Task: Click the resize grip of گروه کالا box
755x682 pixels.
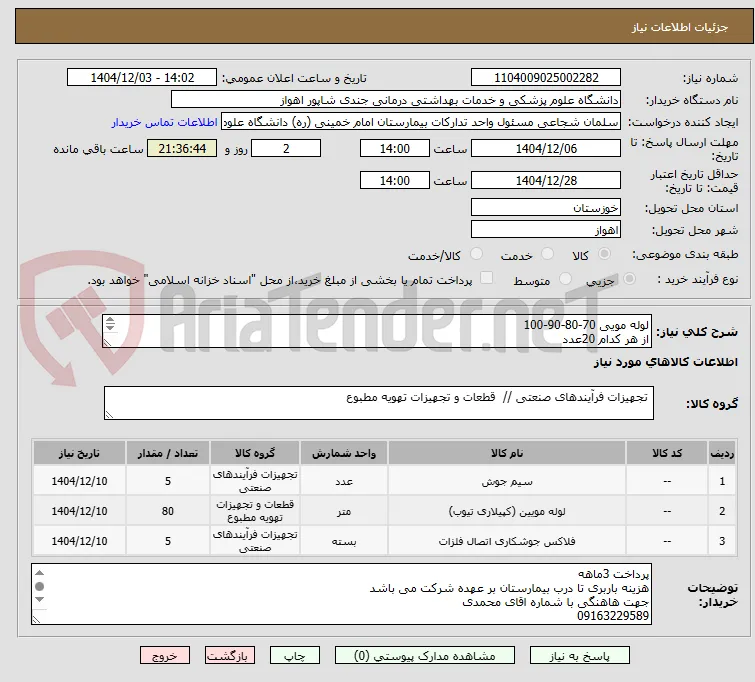Action: tap(109, 414)
